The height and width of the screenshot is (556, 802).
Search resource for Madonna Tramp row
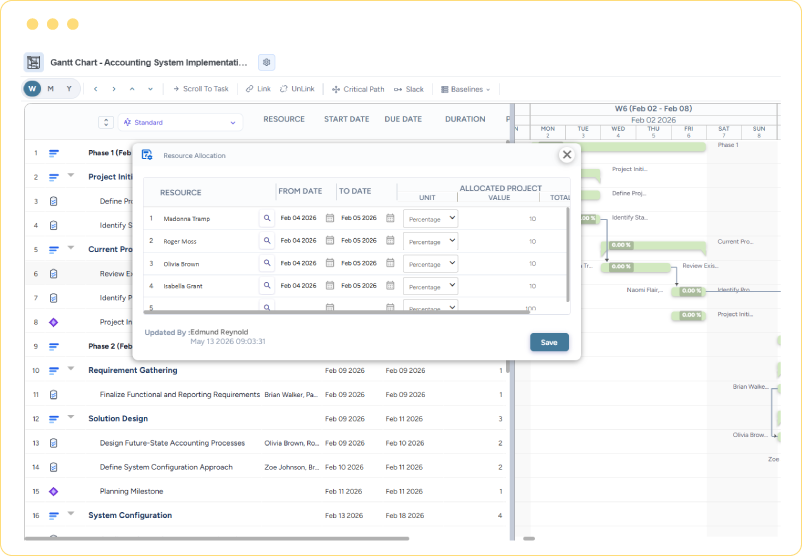pos(267,218)
